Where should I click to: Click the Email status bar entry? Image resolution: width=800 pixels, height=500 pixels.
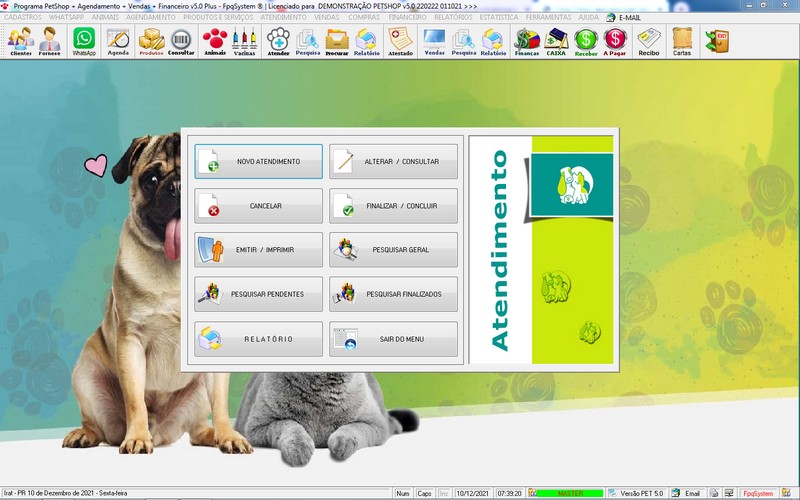687,493
